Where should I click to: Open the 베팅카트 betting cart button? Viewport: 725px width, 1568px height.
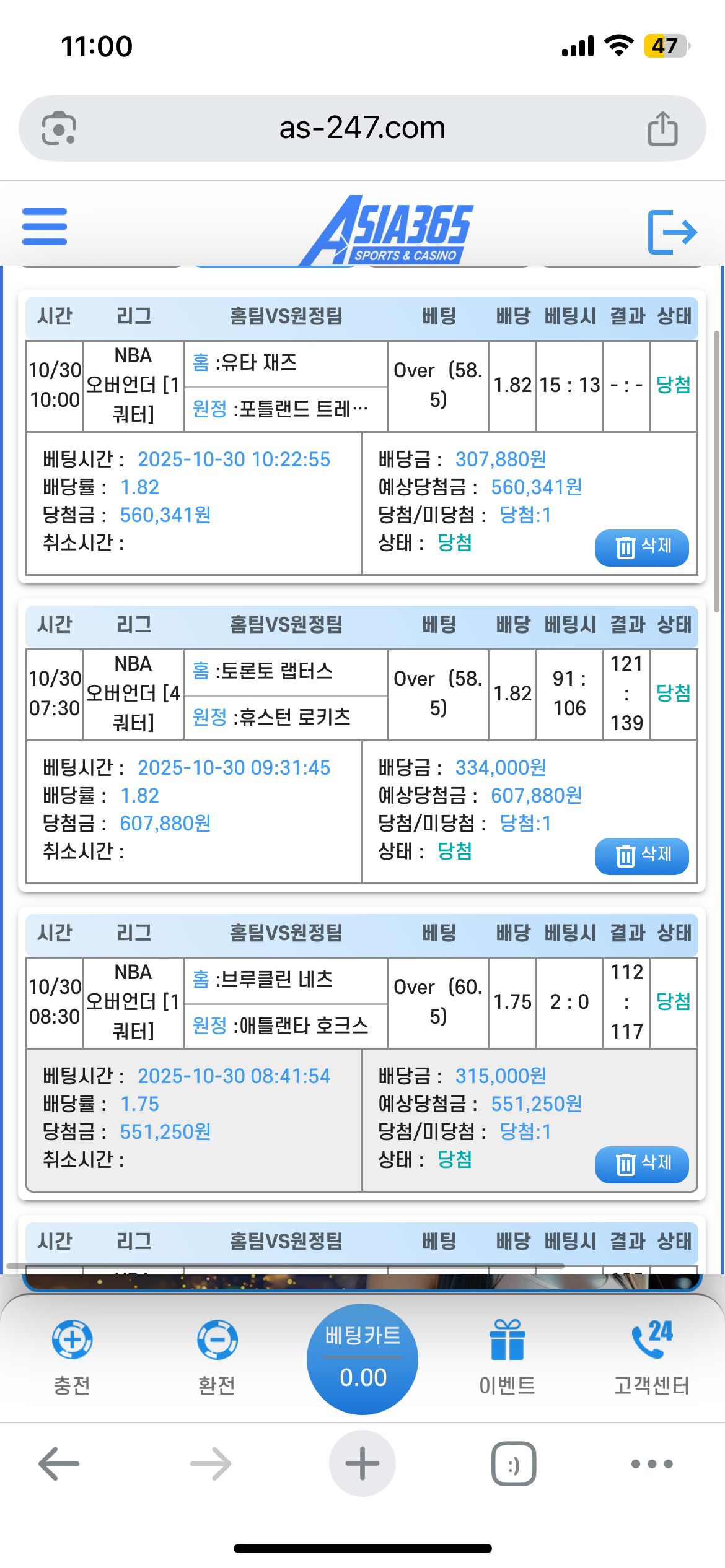coord(362,1359)
